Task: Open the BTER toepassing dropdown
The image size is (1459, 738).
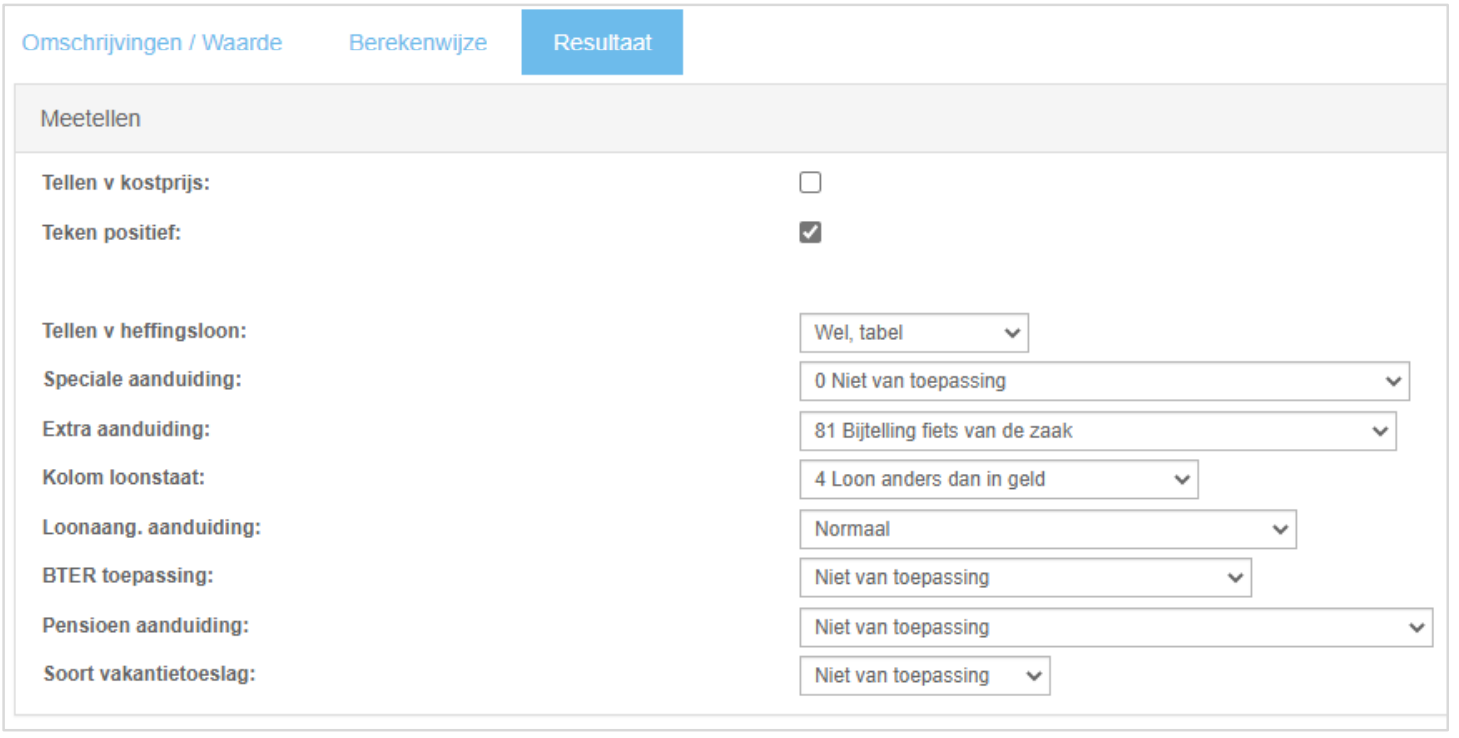Action: (x=1025, y=577)
